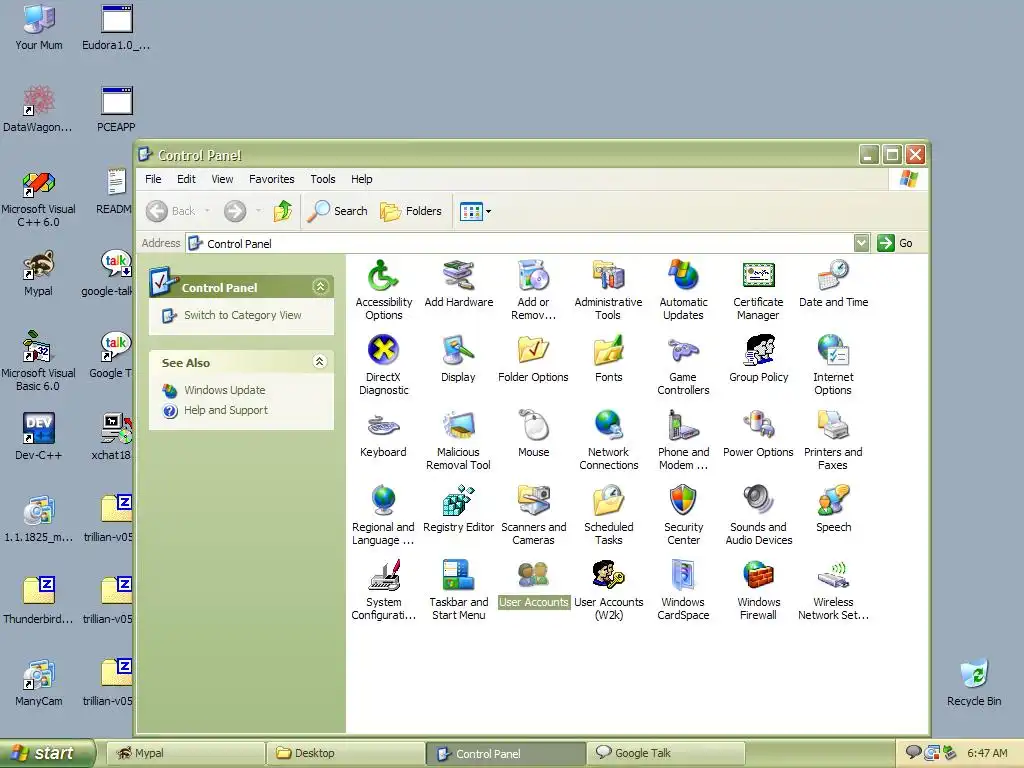Select the Fonts folder icon
This screenshot has width=1024, height=768.
point(608,359)
